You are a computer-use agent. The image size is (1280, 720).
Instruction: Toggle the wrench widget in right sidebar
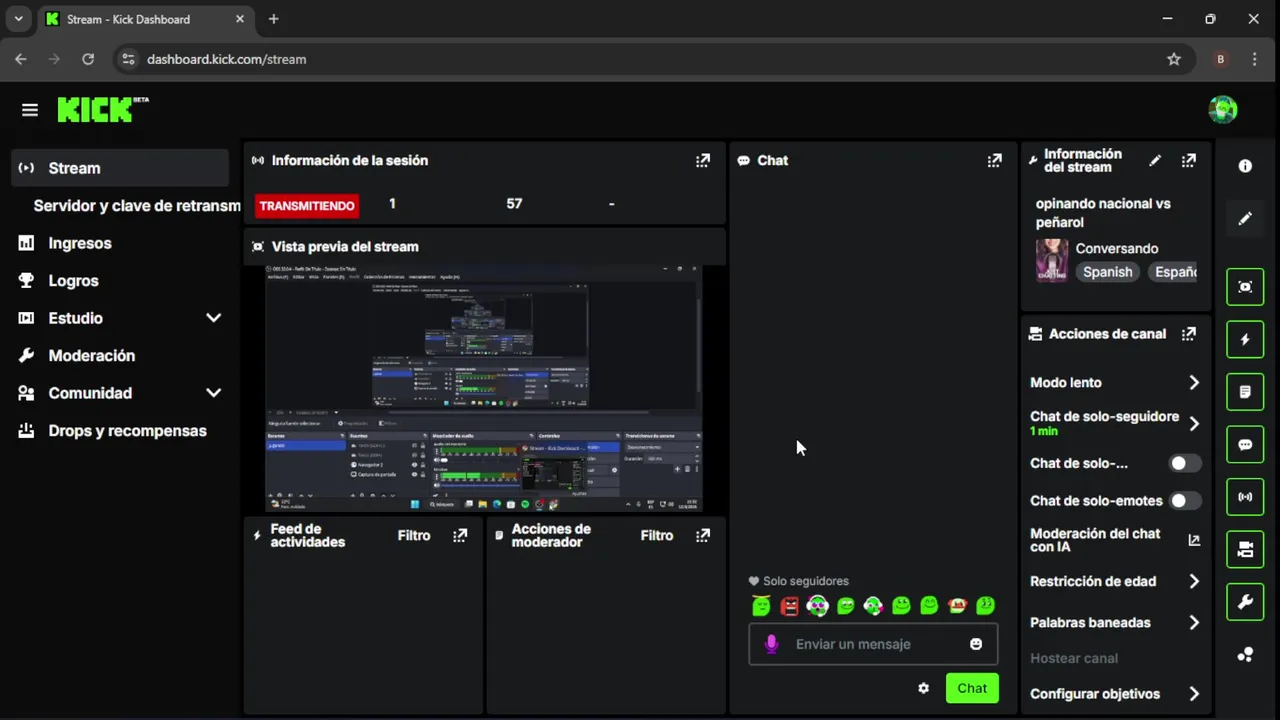(1245, 602)
